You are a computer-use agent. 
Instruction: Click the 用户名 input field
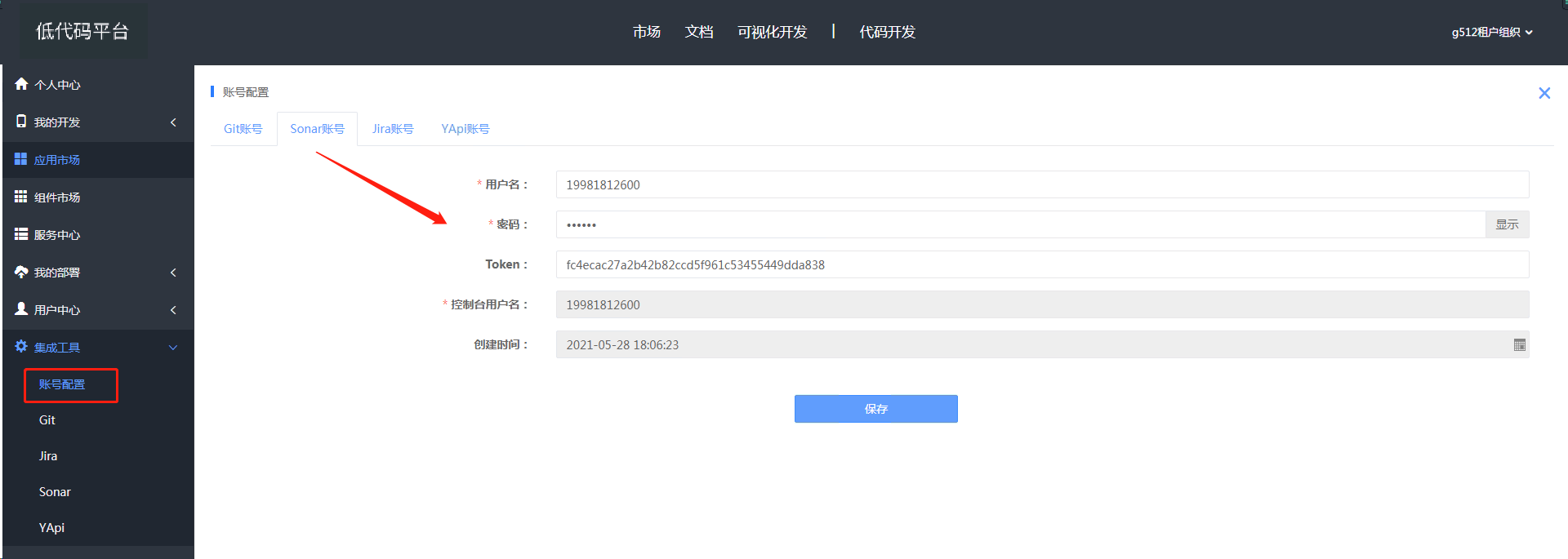(x=1042, y=184)
